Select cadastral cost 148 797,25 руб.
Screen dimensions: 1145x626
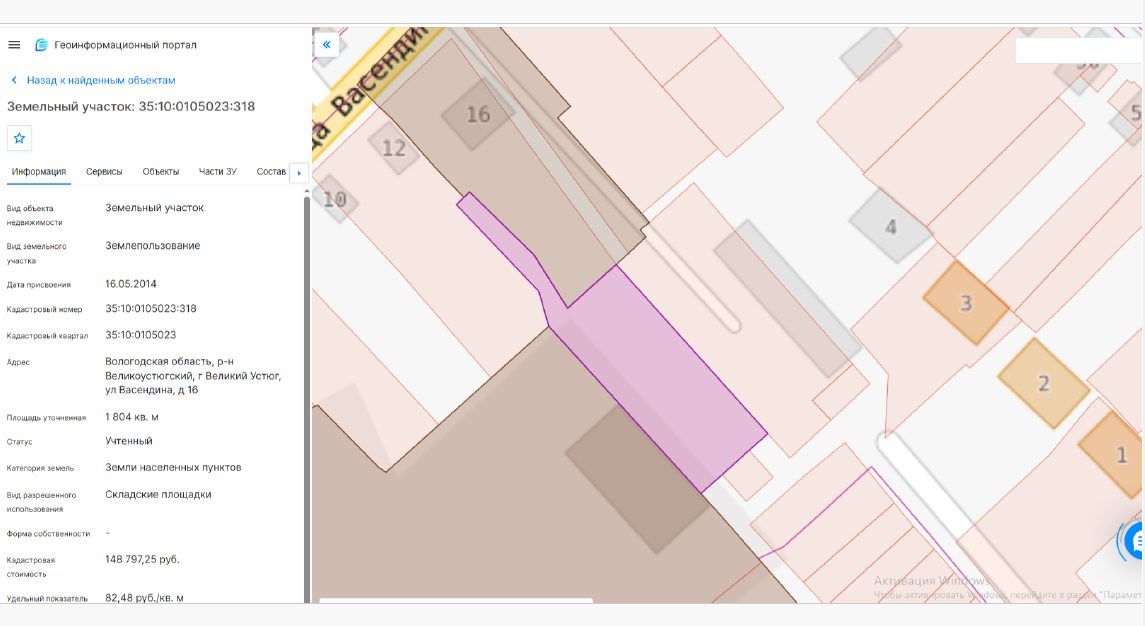tap(142, 560)
